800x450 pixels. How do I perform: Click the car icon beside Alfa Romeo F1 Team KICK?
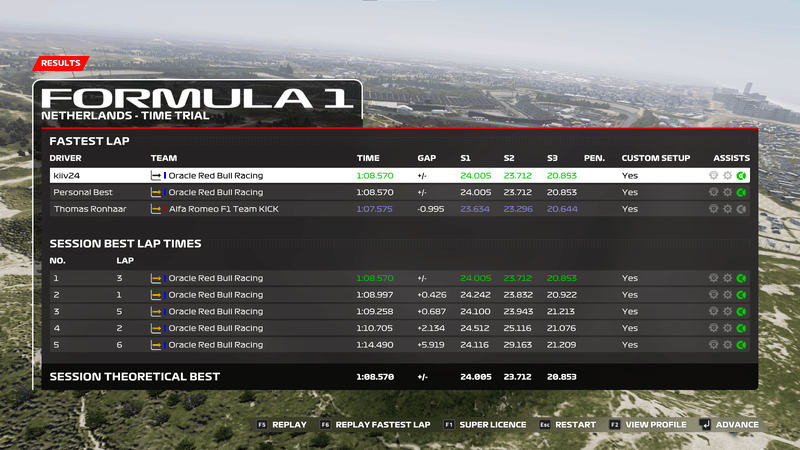156,209
